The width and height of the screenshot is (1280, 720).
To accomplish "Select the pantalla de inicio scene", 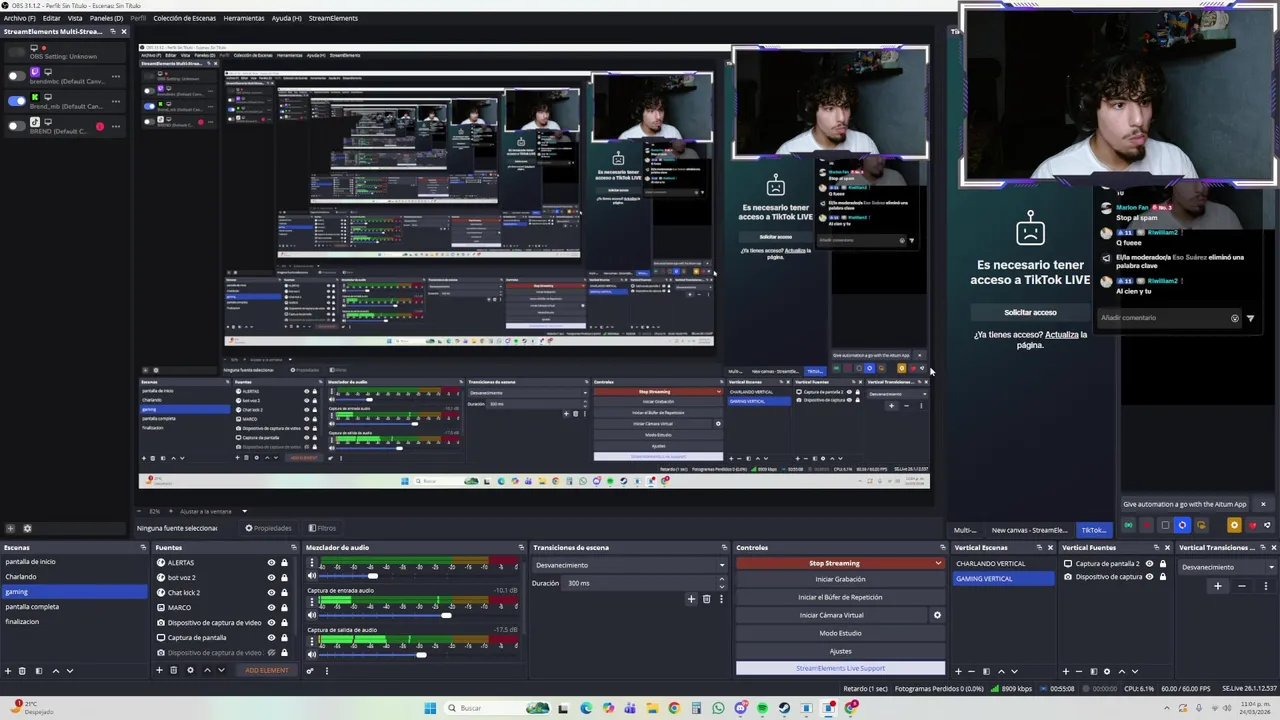I will point(73,562).
